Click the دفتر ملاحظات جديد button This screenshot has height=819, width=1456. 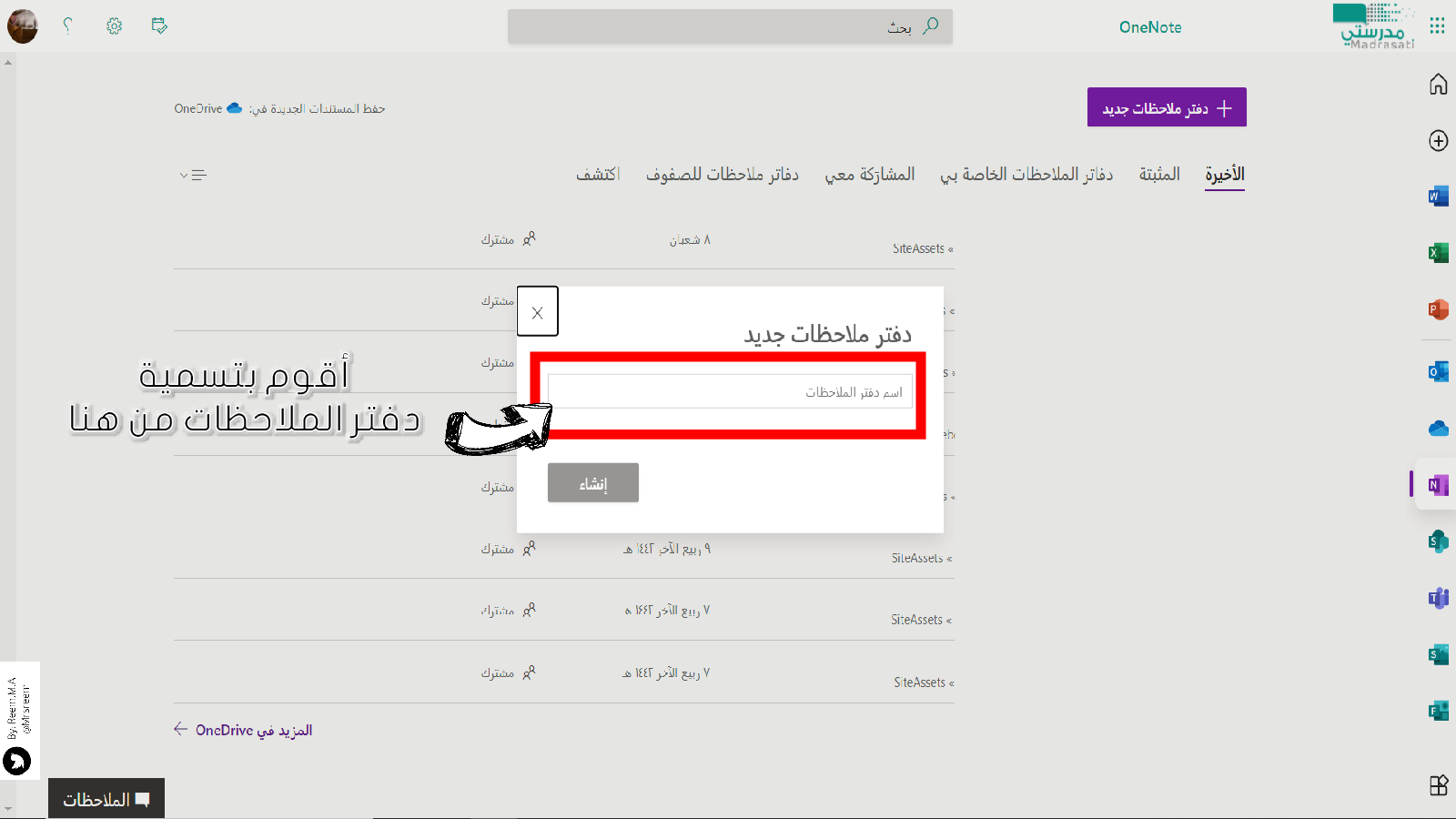click(1166, 107)
